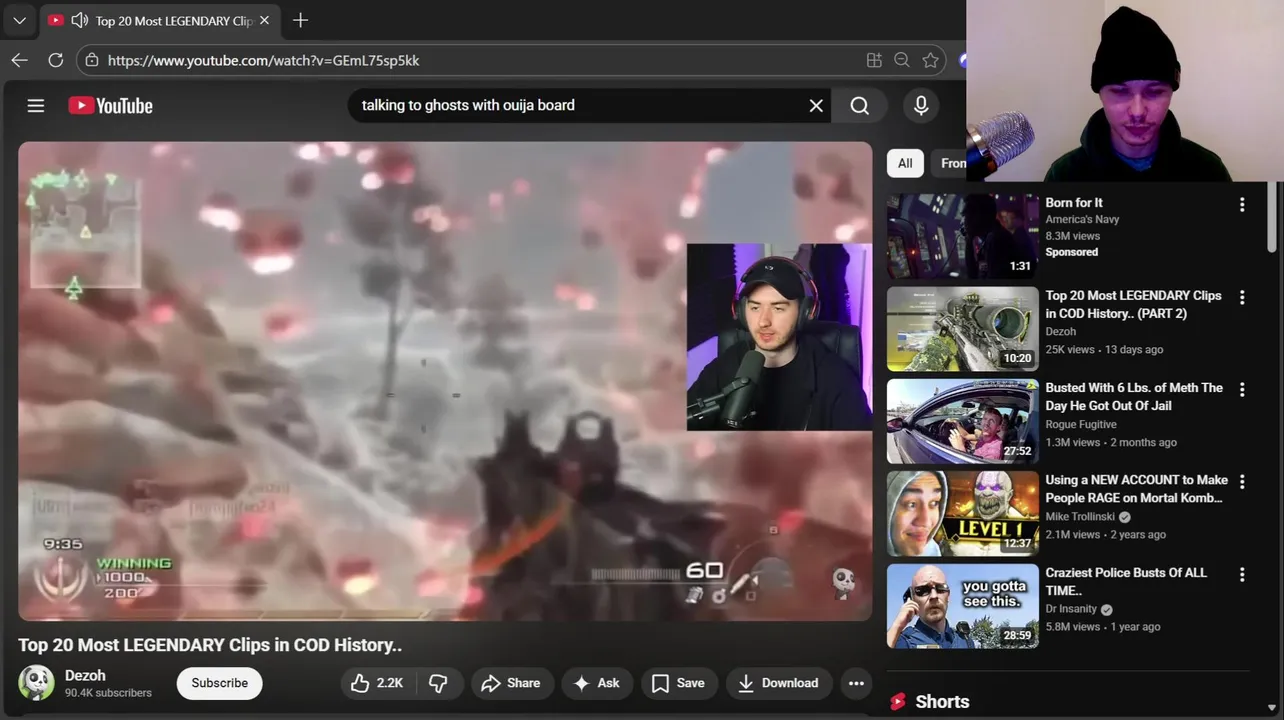This screenshot has width=1284, height=720.
Task: Go to the YouTube home logo
Action: [x=110, y=105]
